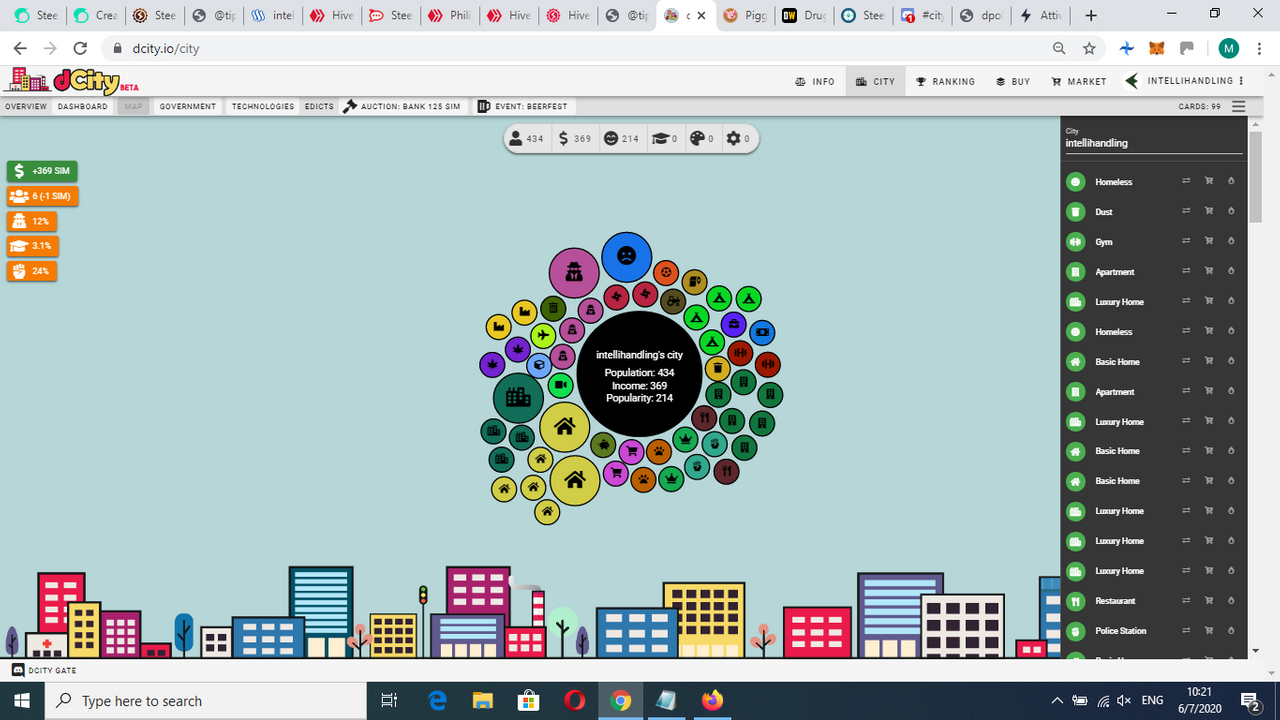
Task: Open the Auction: Bank 125 SIM button
Action: (402, 107)
